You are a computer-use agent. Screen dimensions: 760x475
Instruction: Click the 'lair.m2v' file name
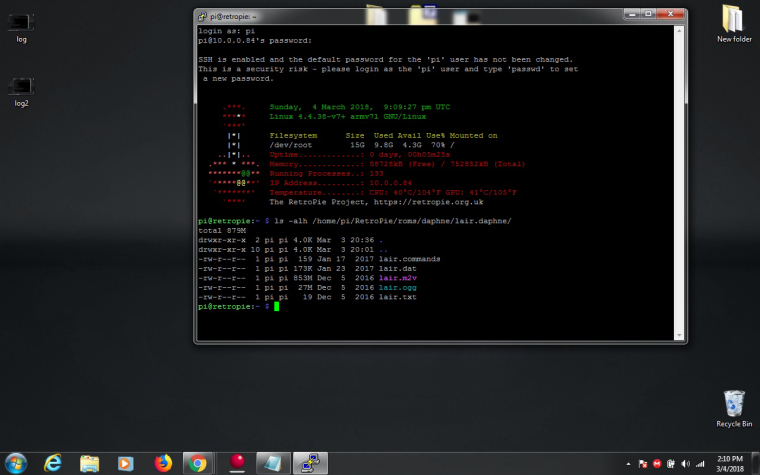(x=397, y=278)
